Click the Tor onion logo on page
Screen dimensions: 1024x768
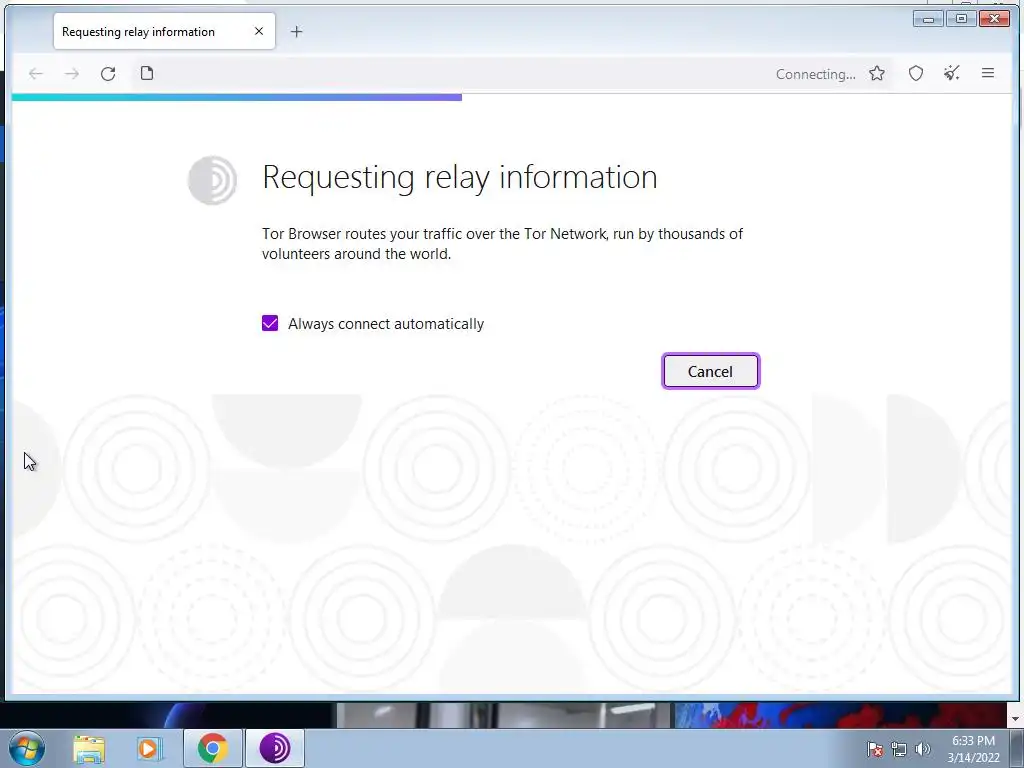click(x=212, y=180)
